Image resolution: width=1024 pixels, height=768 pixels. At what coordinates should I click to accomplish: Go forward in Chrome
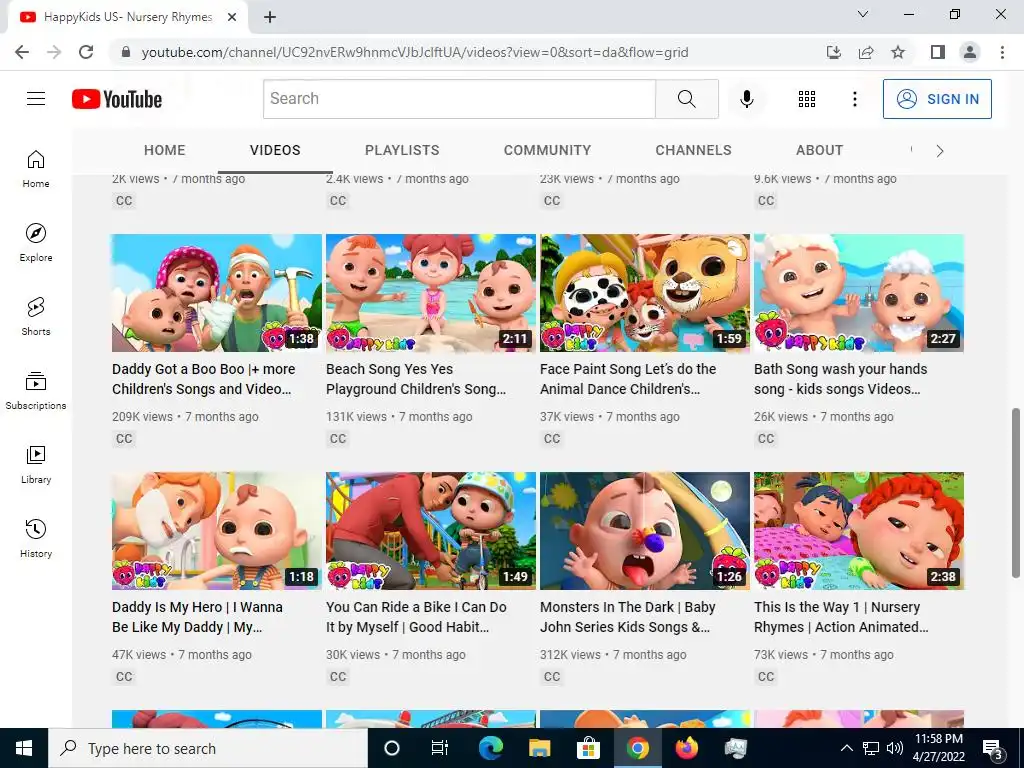click(x=54, y=52)
